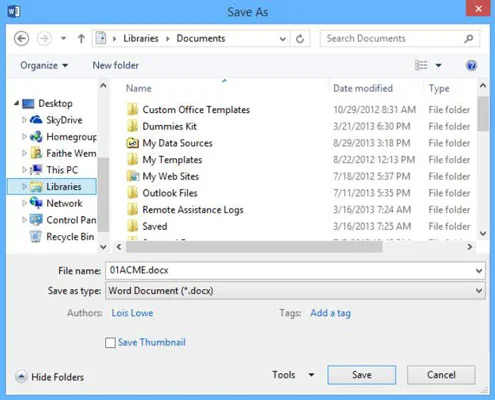Click the Save button
495x400 pixels.
point(362,375)
